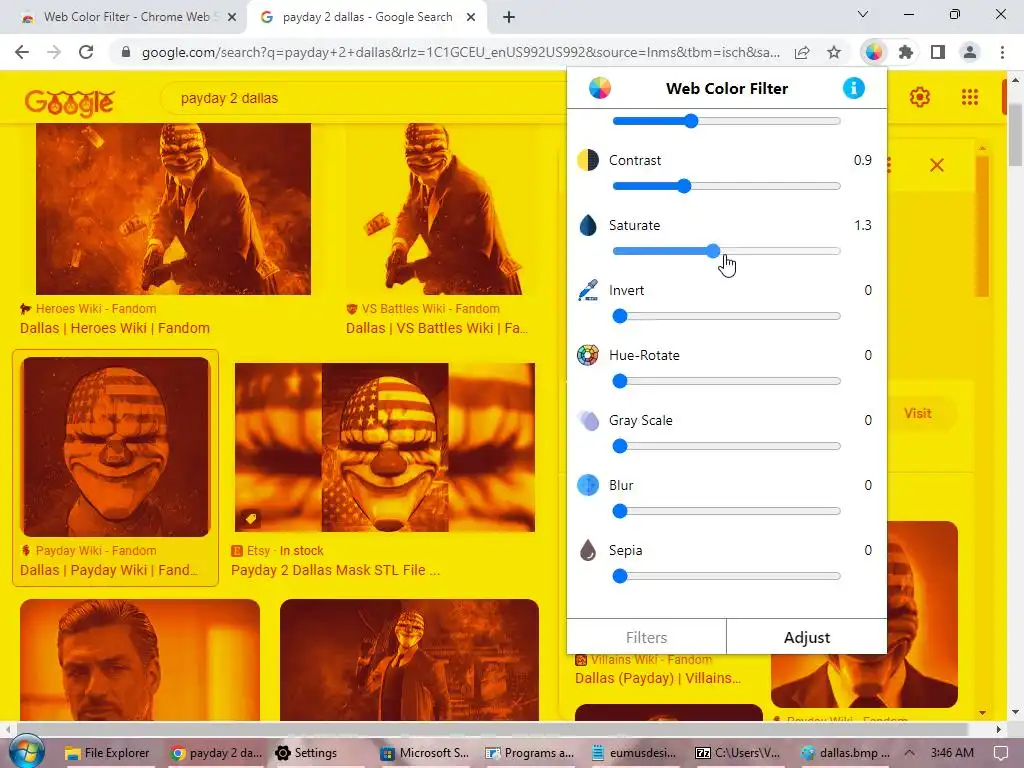This screenshot has width=1024, height=768.
Task: Click on the Sepia slider track
Action: click(x=726, y=577)
